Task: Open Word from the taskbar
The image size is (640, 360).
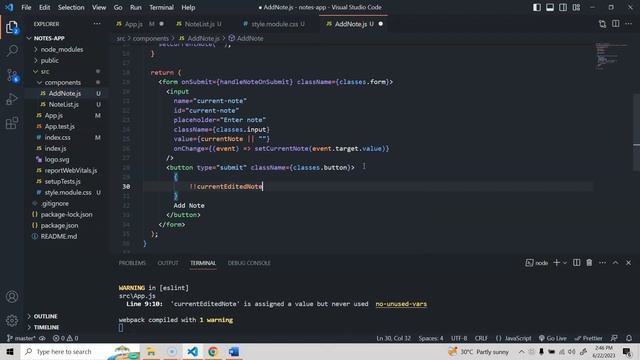Action: 234,351
